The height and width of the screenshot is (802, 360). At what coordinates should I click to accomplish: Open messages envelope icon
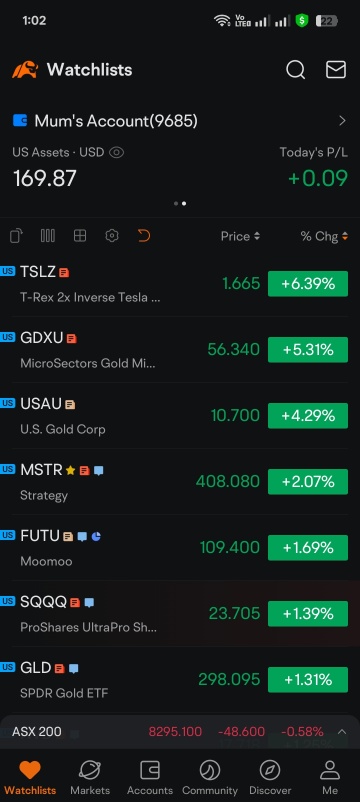335,70
